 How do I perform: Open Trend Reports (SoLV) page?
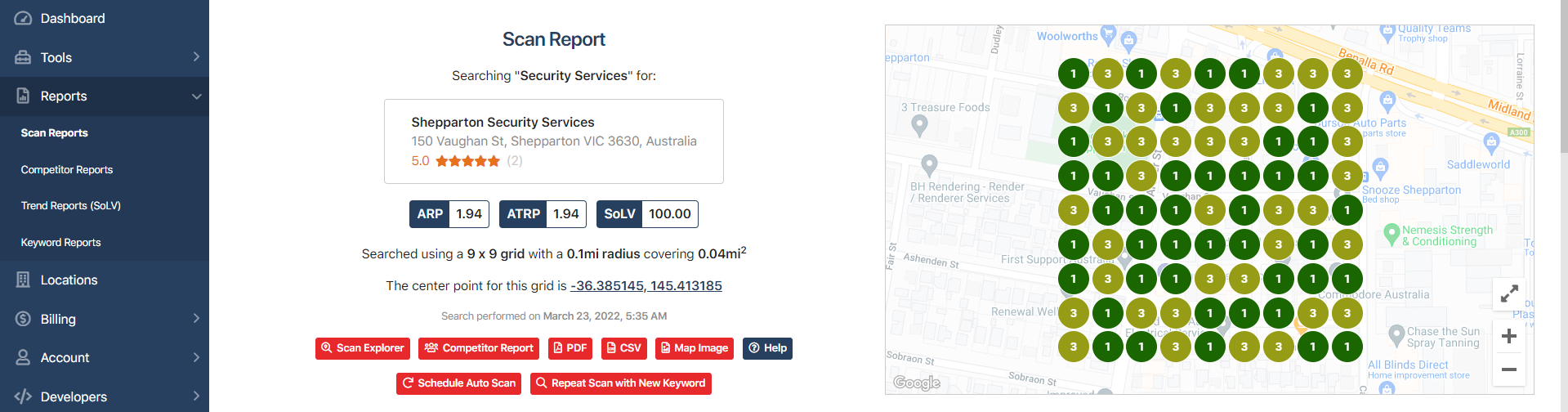(x=71, y=206)
